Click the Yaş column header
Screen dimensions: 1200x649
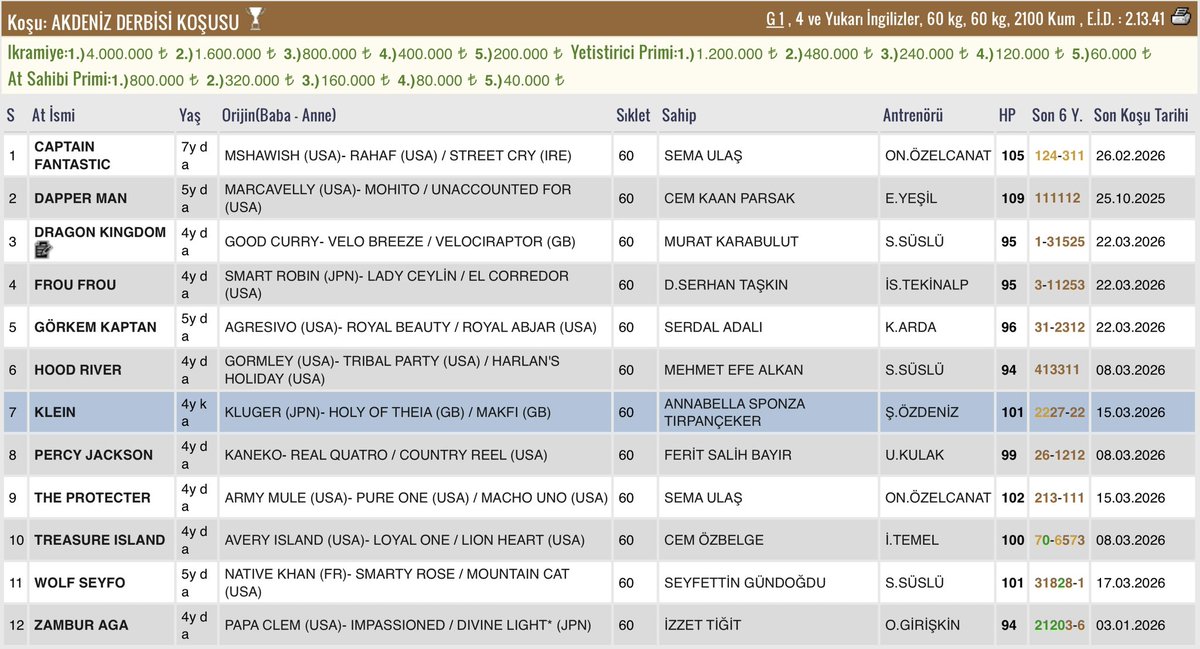pyautogui.click(x=190, y=115)
